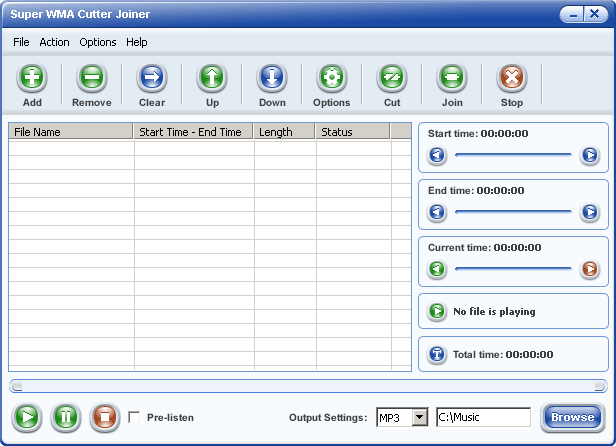
Task: Click the horizontal progress bar above playback buttons
Action: click(x=308, y=386)
